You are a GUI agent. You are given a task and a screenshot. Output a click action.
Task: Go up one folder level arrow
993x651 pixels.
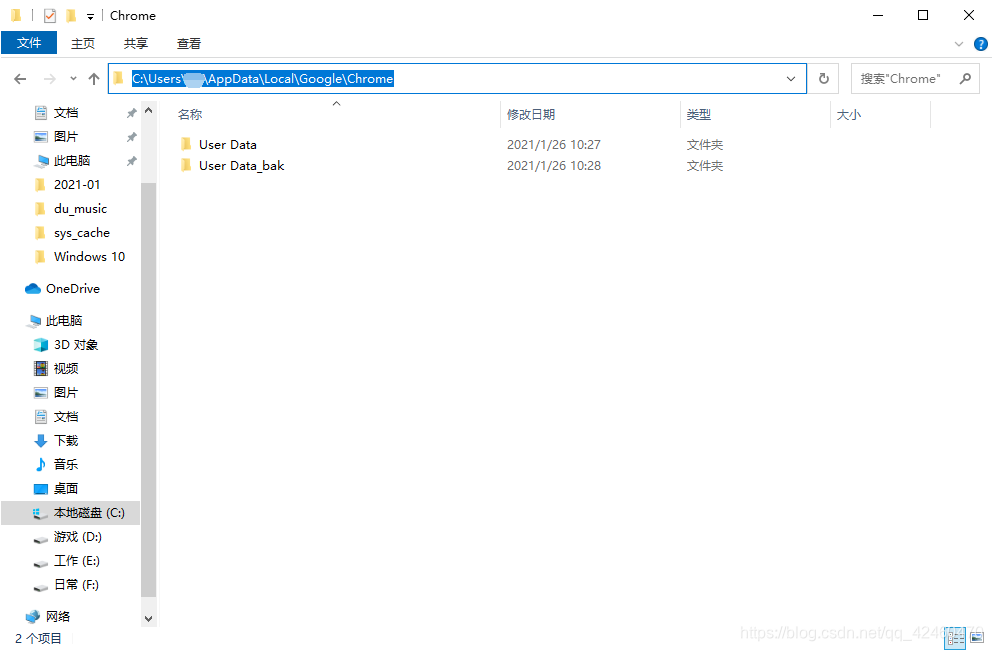pyautogui.click(x=94, y=79)
